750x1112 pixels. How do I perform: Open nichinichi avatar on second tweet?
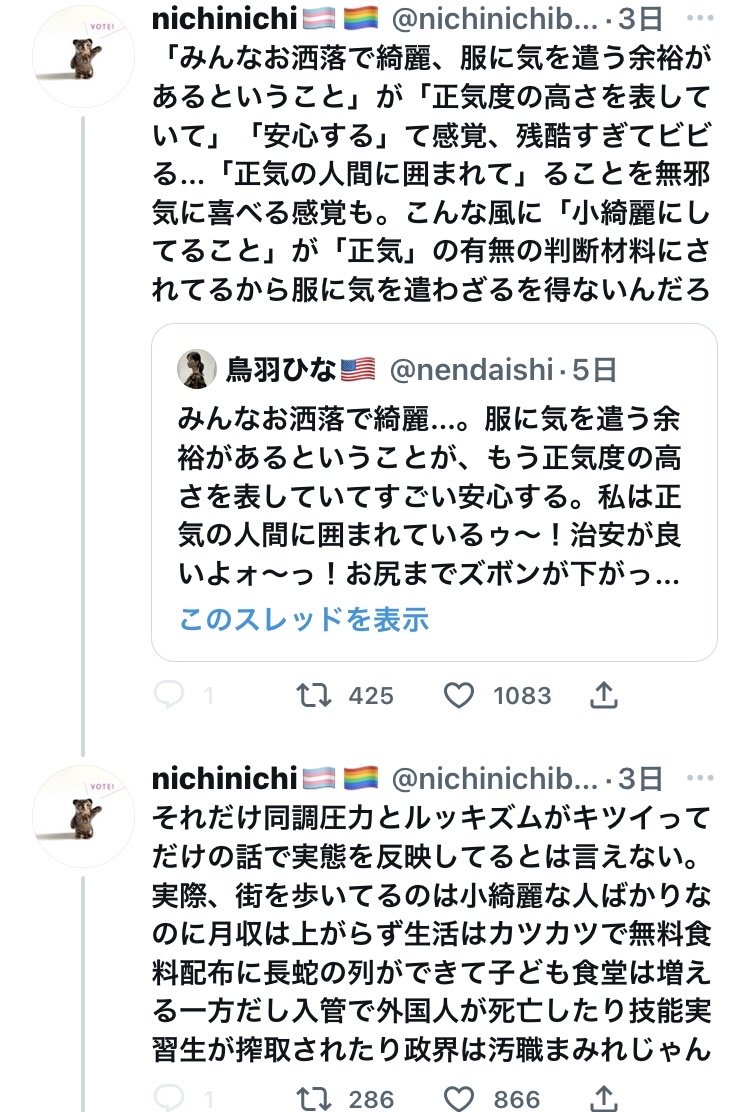pyautogui.click(x=83, y=817)
